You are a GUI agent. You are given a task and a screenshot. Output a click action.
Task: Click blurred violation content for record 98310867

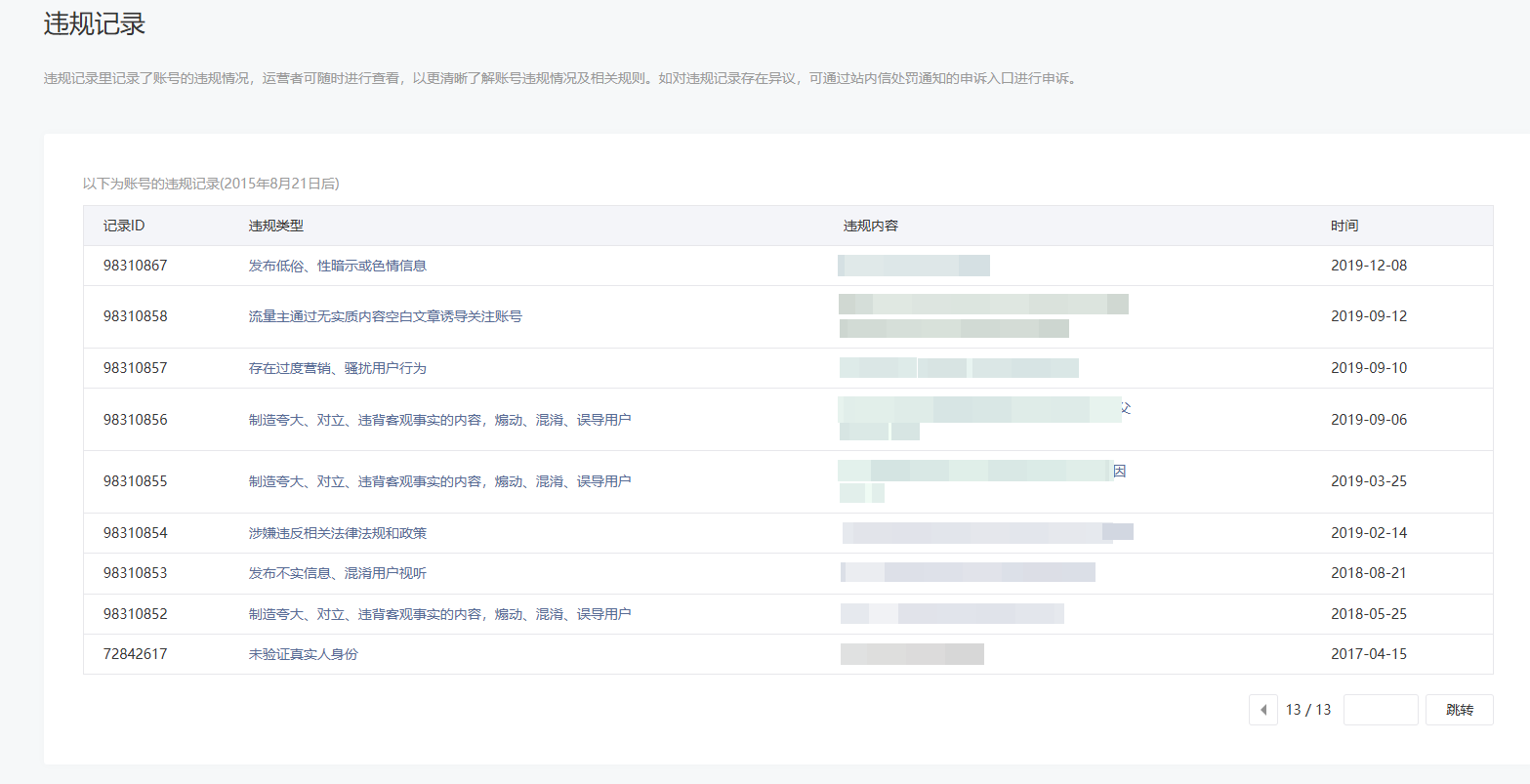coord(914,266)
